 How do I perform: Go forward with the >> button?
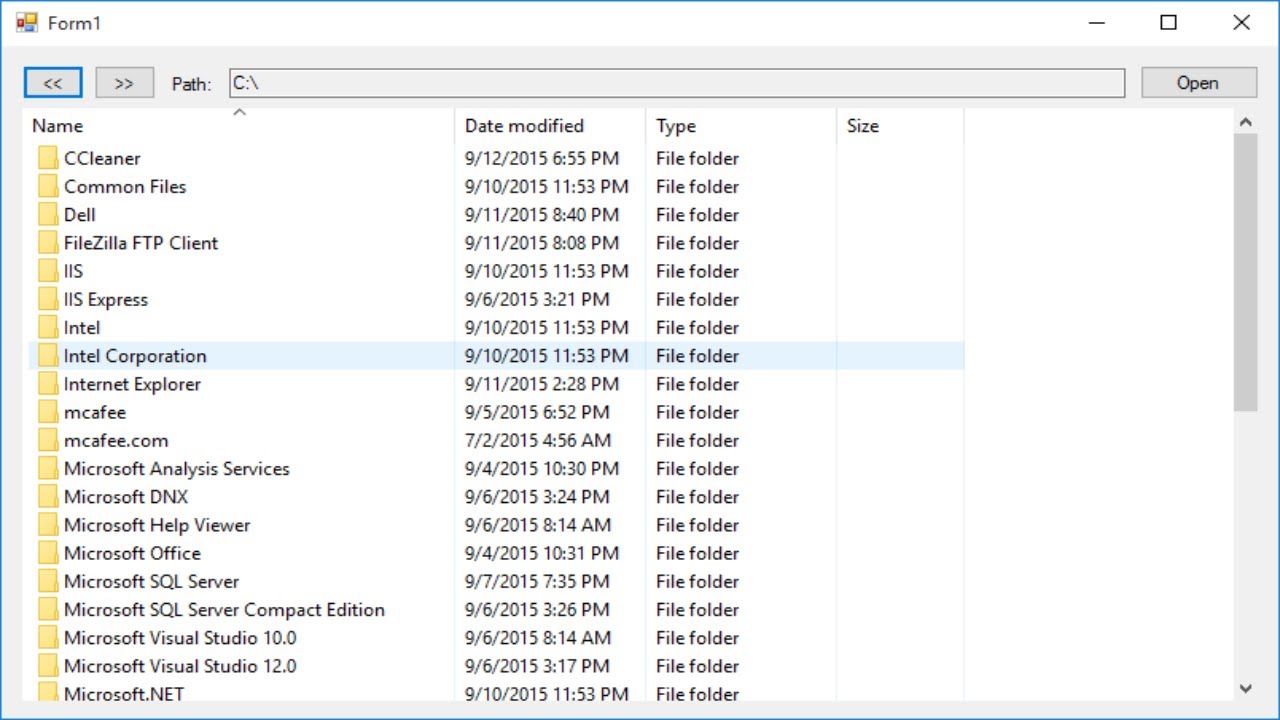click(124, 83)
